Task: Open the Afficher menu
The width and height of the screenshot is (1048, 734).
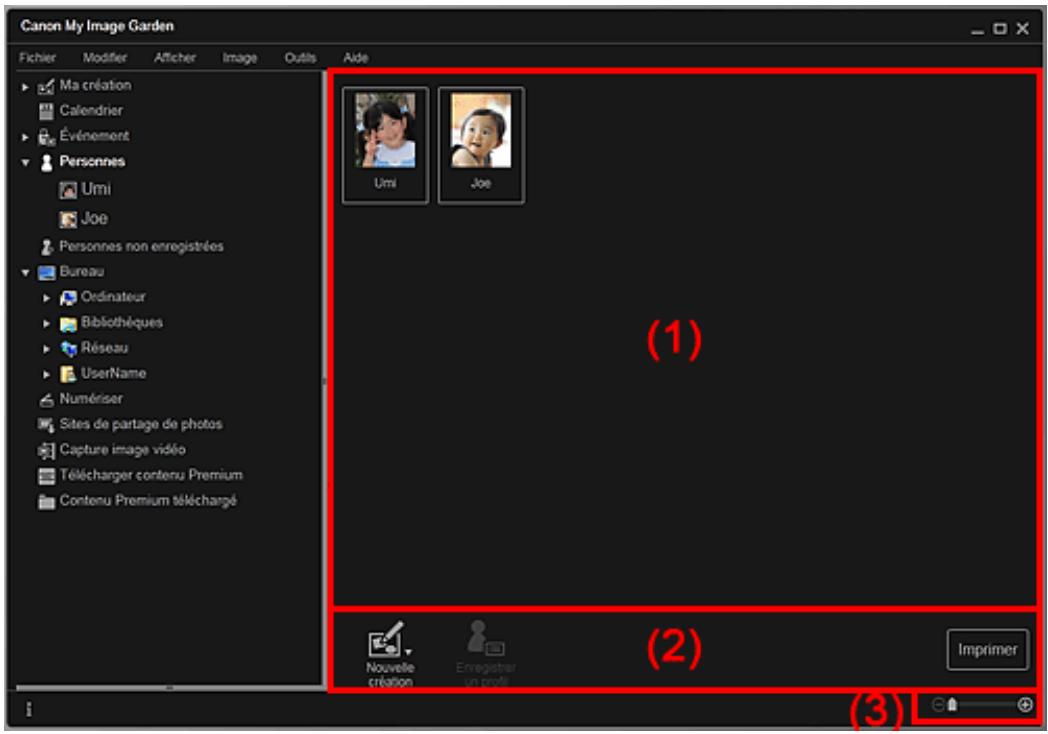Action: 175,57
